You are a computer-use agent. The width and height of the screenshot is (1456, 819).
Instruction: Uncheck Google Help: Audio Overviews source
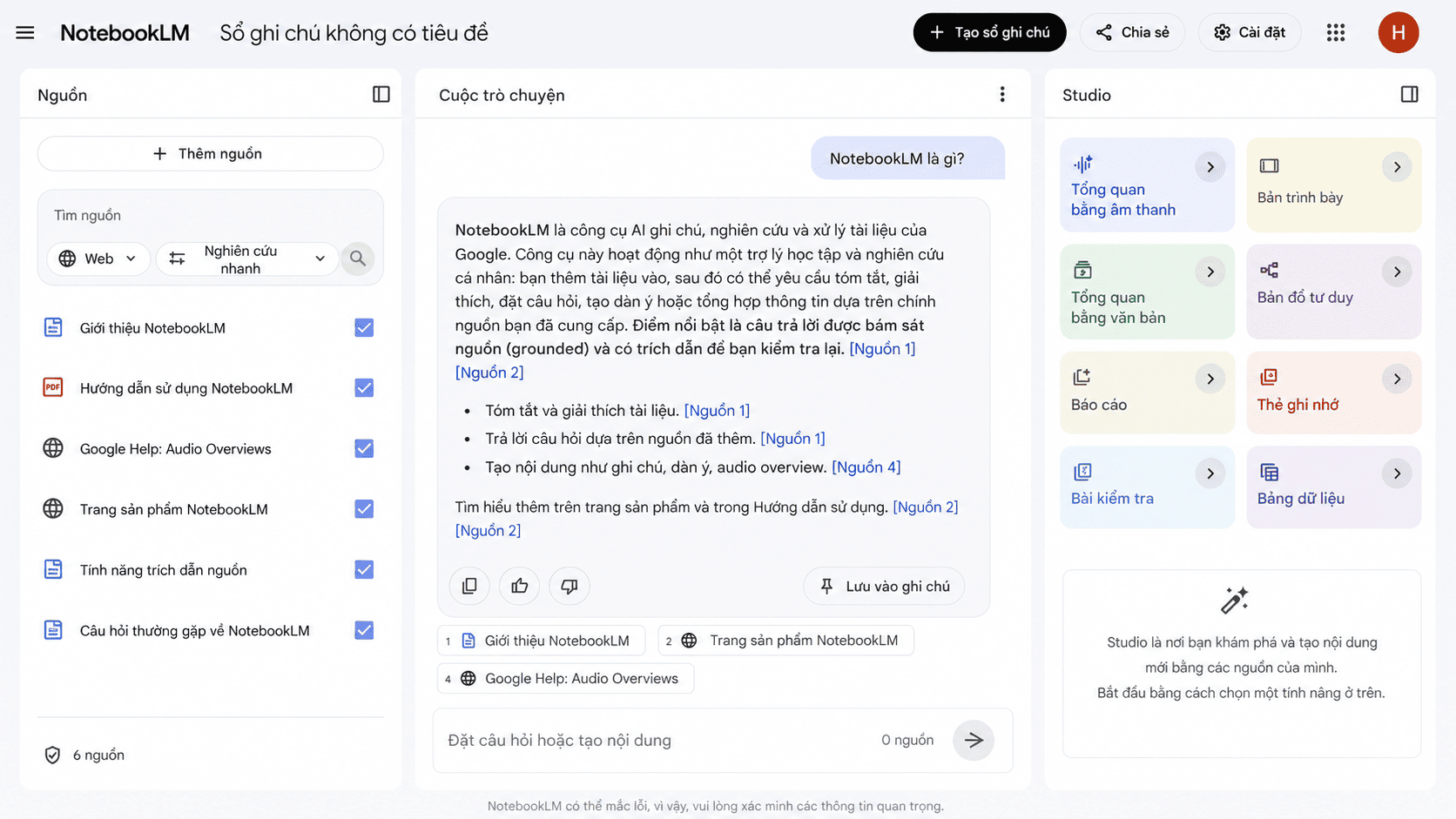[x=364, y=448]
